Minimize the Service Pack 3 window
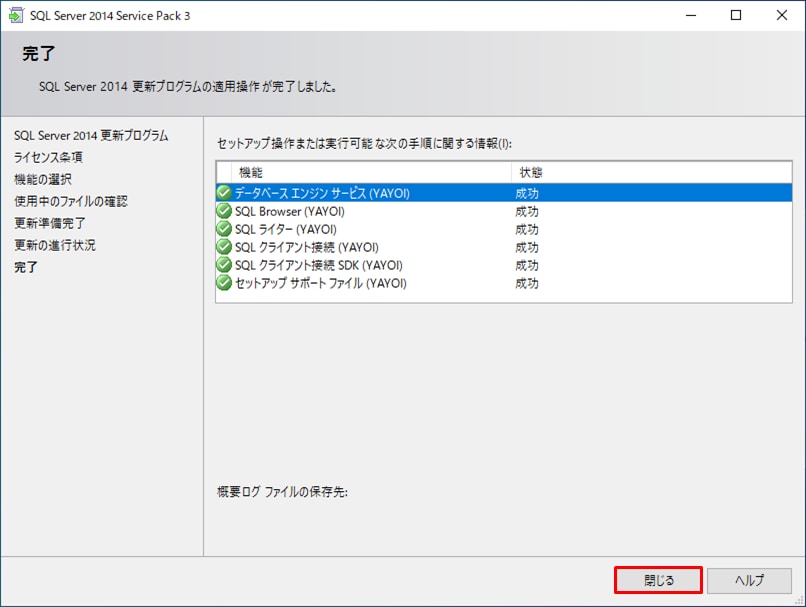806x607 pixels. 691,15
